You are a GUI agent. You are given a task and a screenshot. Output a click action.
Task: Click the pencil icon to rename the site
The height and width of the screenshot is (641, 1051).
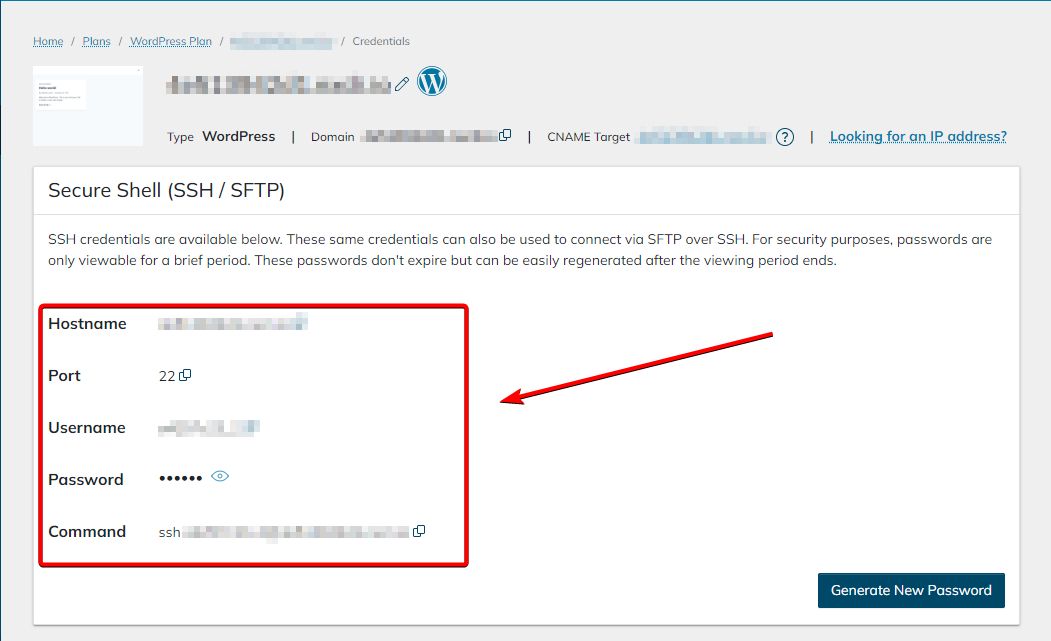[x=403, y=84]
